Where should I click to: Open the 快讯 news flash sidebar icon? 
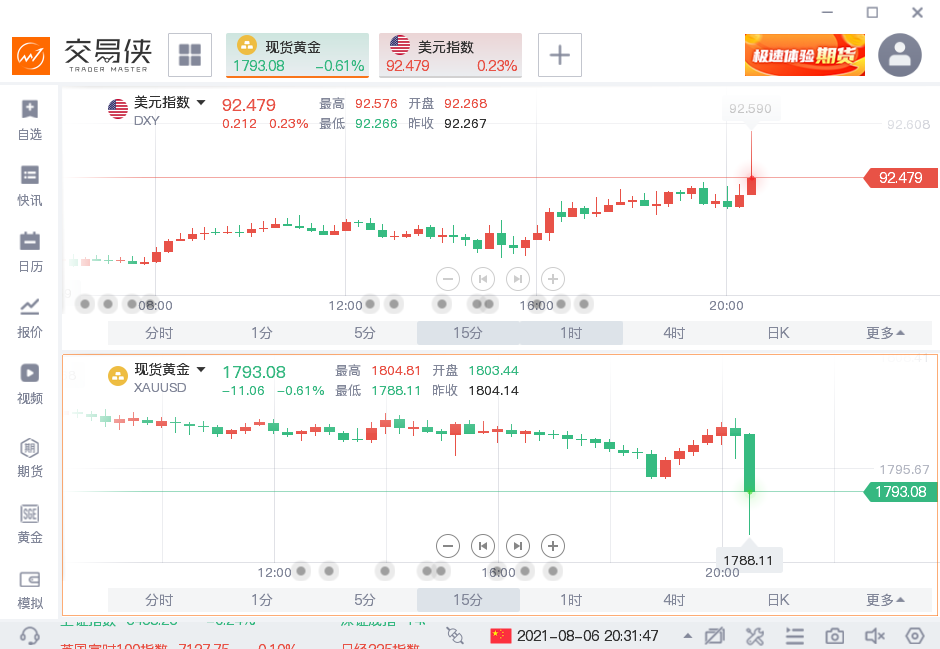pyautogui.click(x=29, y=186)
